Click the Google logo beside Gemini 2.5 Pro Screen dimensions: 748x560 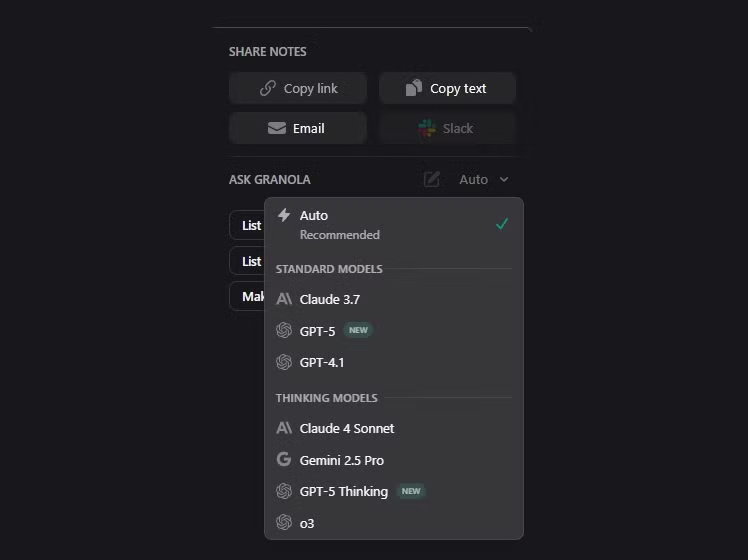[x=284, y=460]
